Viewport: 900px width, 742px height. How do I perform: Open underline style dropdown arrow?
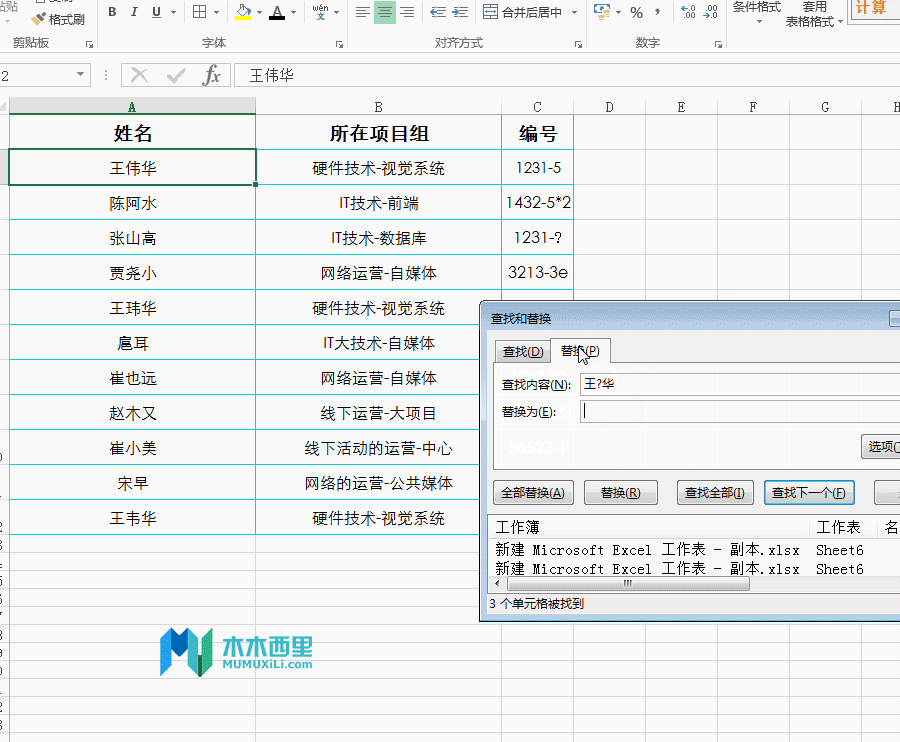(173, 12)
